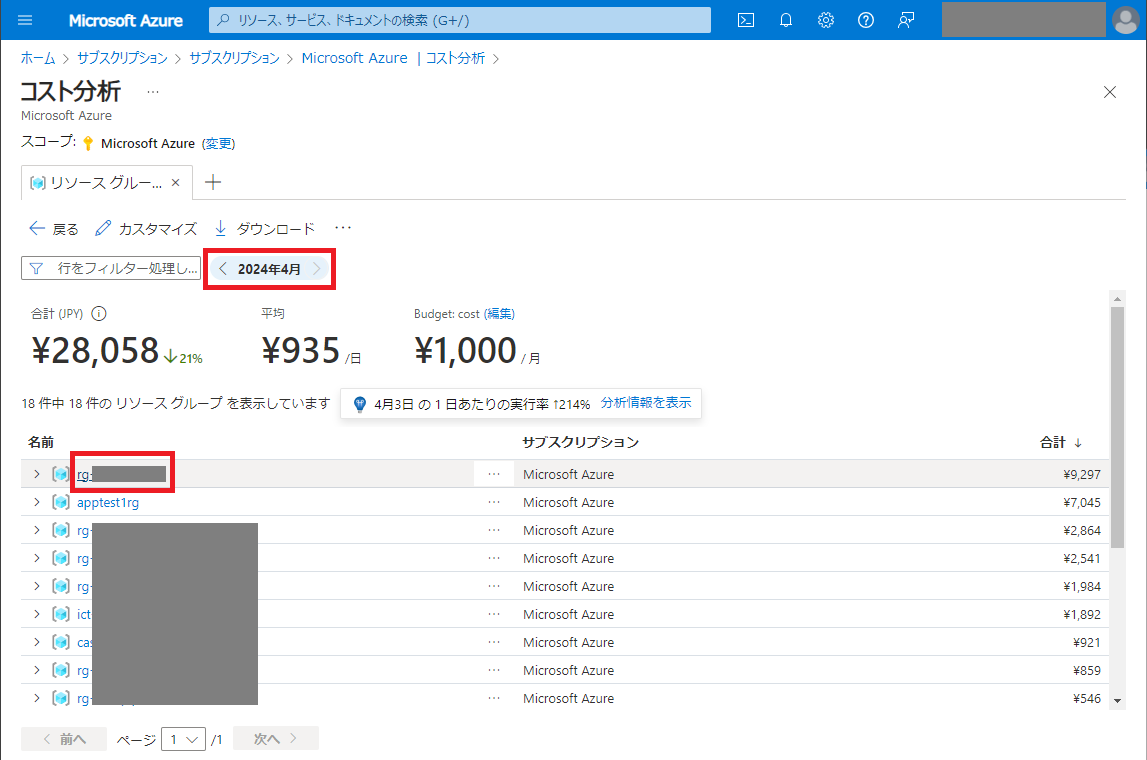Click the サブスクリプション breadcrumb link
This screenshot has height=760, width=1147.
tap(130, 58)
